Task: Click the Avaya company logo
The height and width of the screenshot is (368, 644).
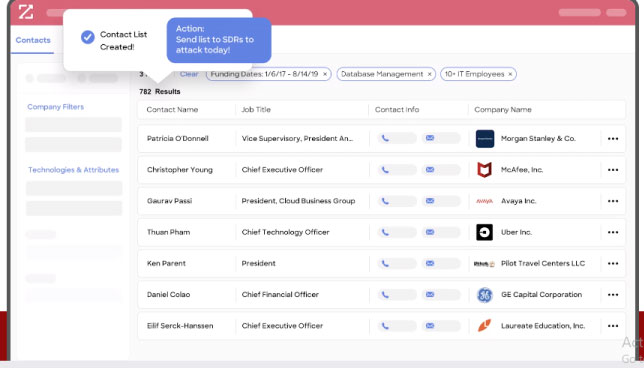Action: point(485,201)
